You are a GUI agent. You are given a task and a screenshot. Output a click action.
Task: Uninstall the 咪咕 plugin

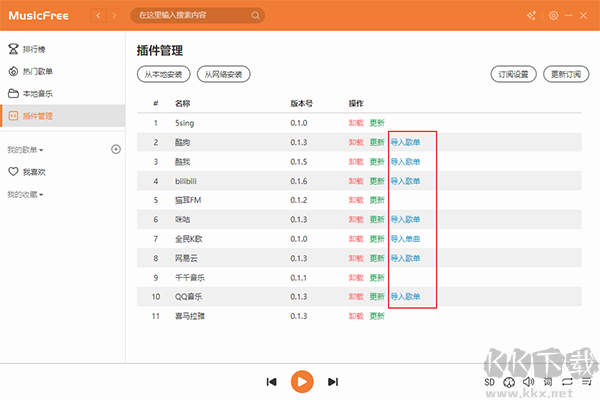356,219
